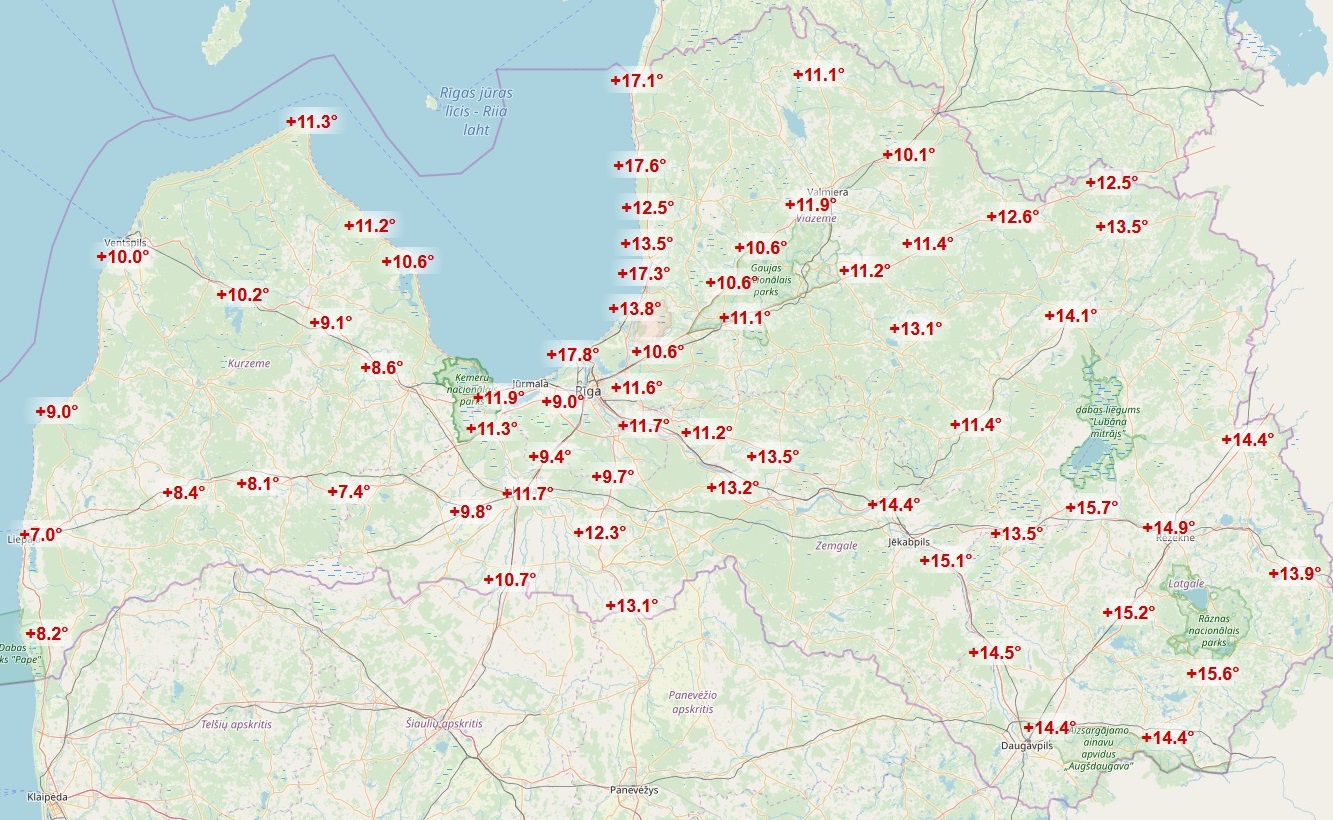Click the +8.4° temperature label
1333x820 pixels.
pos(184,493)
